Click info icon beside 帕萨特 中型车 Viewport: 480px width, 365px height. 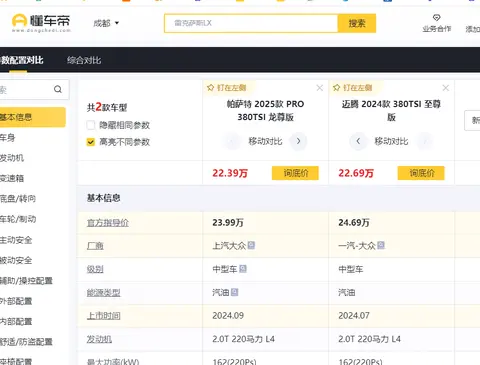click(243, 269)
